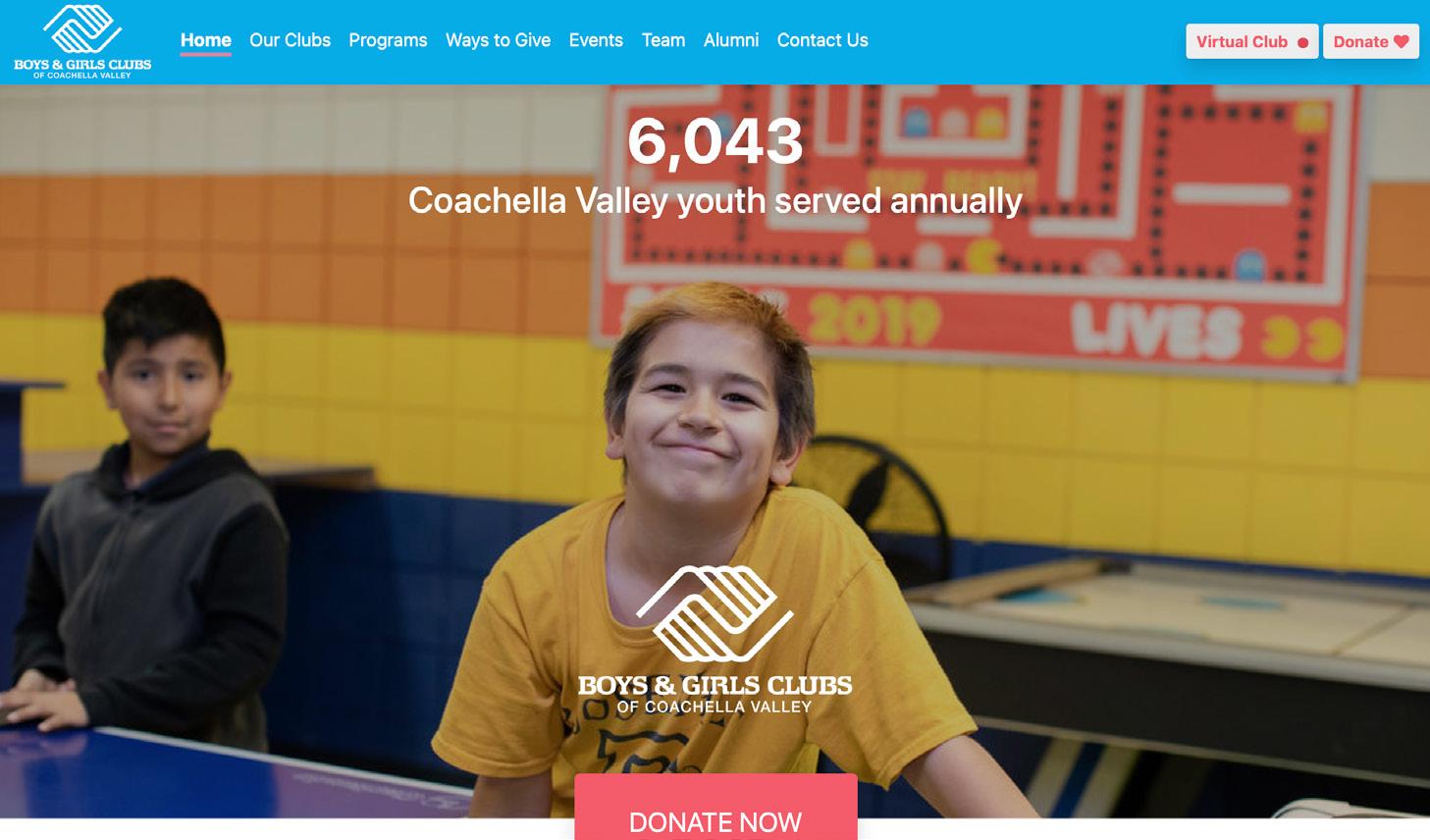This screenshot has height=840, width=1430.
Task: Open the Home menu item
Action: 206,40
